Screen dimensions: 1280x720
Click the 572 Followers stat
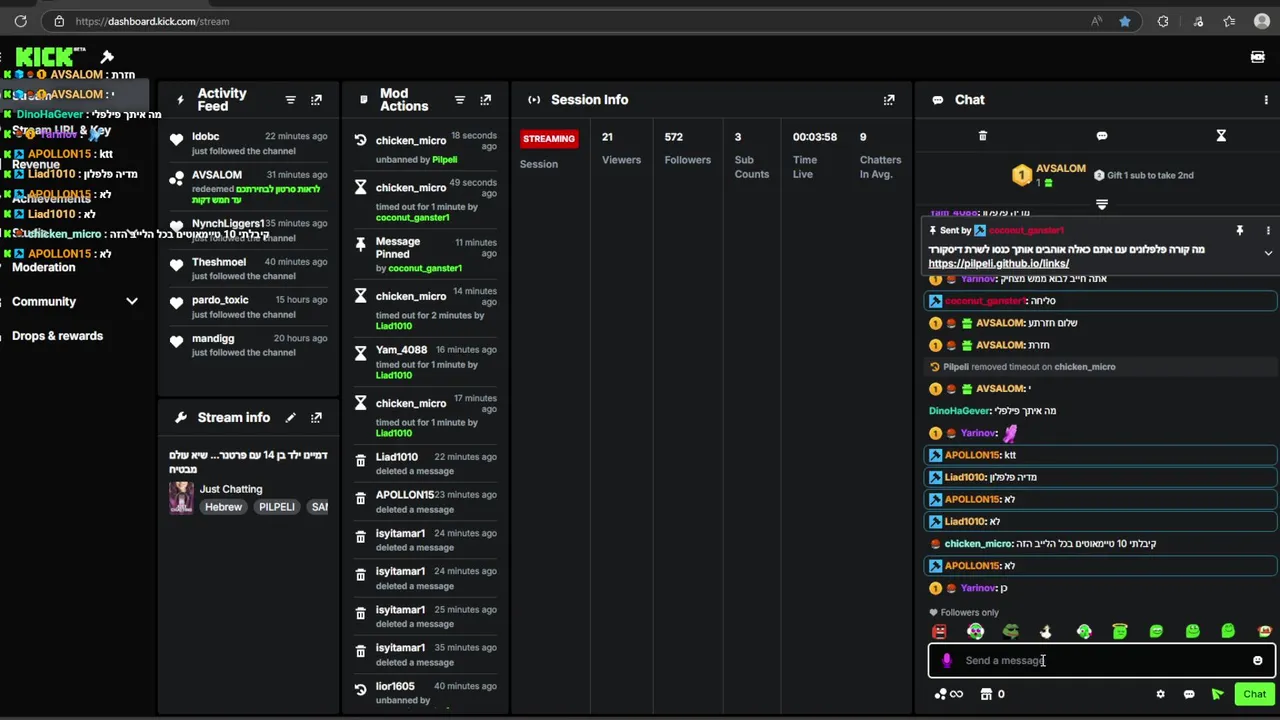click(x=687, y=148)
